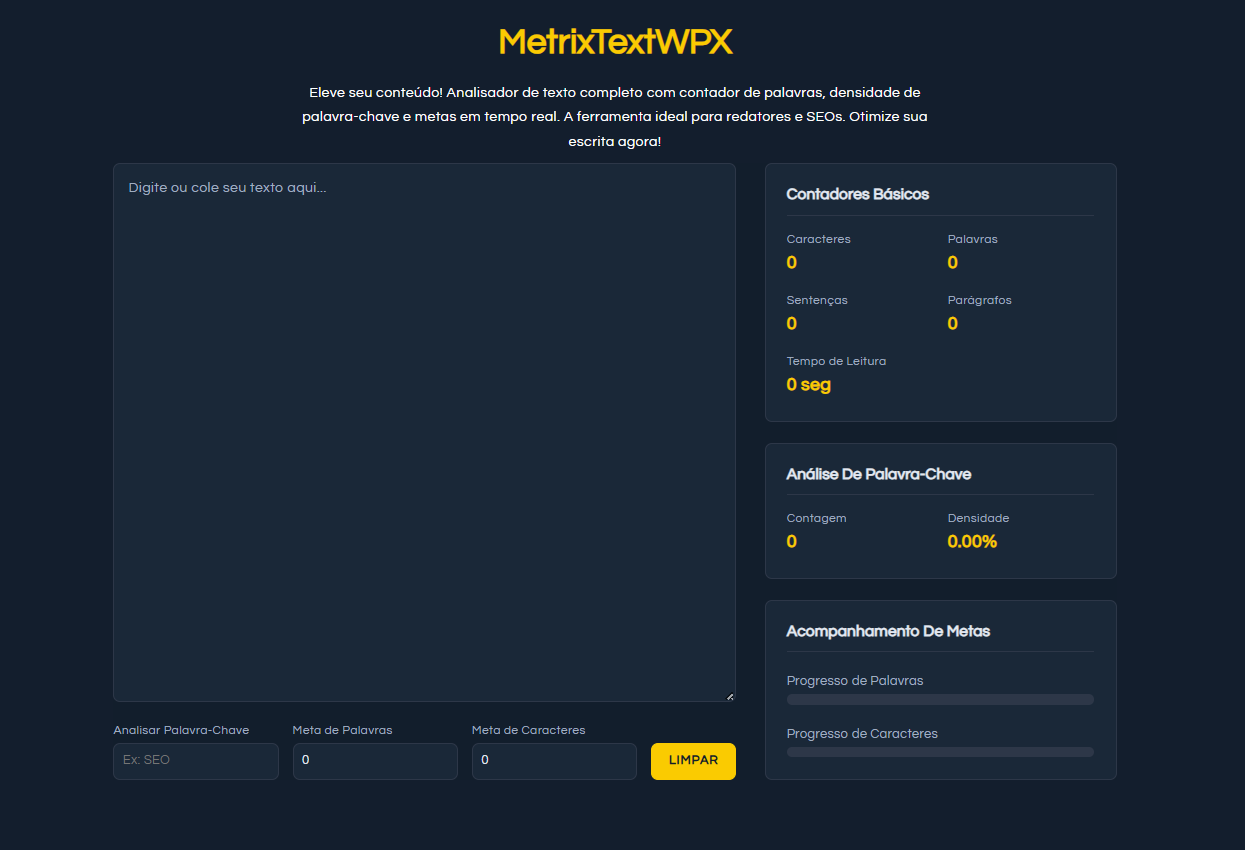Click the Contagem keyword count value
Image resolution: width=1245 pixels, height=850 pixels.
coord(791,541)
